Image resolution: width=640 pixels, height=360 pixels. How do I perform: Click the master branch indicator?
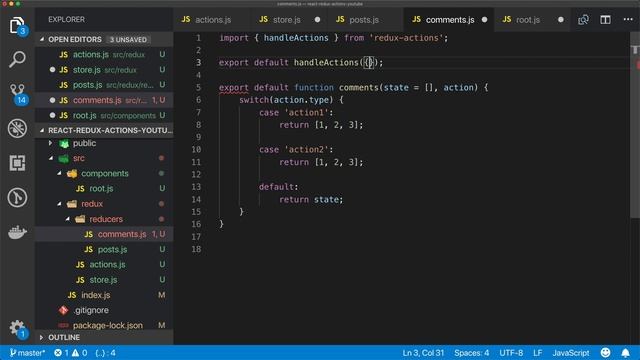tap(27, 353)
